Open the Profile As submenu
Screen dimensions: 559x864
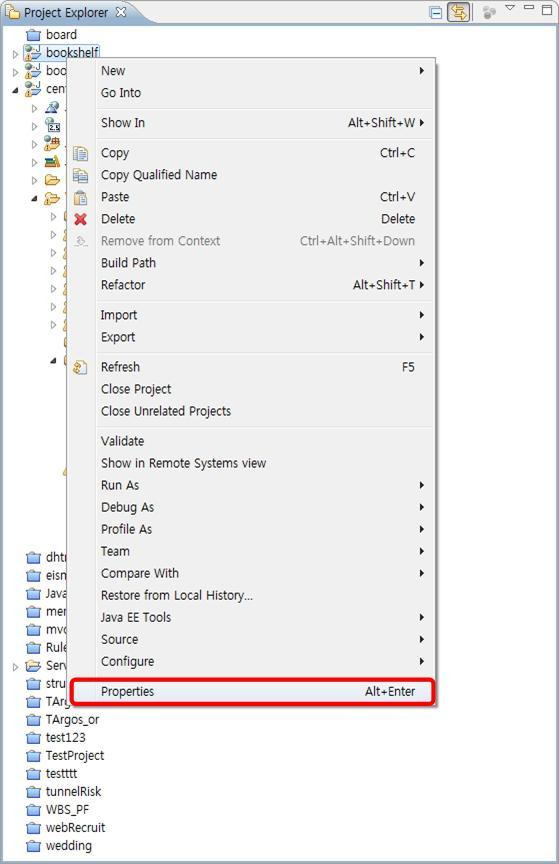[251, 530]
